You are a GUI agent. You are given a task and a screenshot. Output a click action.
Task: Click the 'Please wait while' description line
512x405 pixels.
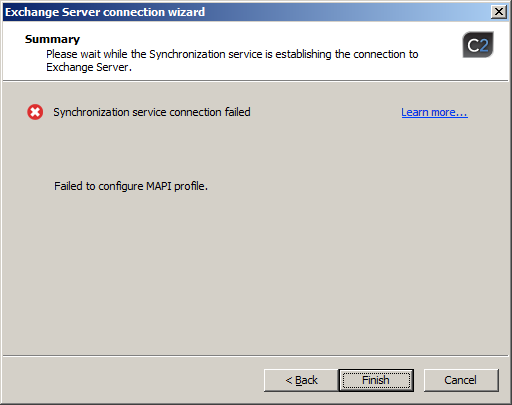click(232, 54)
